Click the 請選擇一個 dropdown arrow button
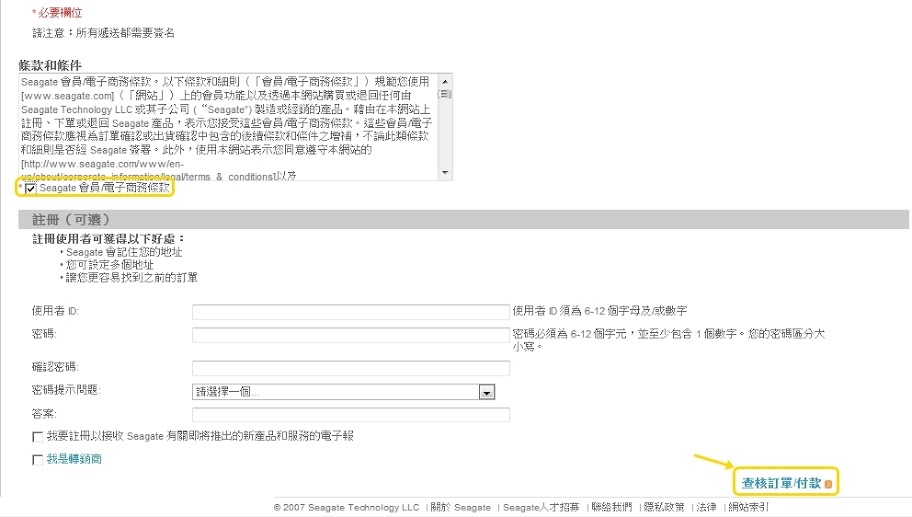 [487, 393]
